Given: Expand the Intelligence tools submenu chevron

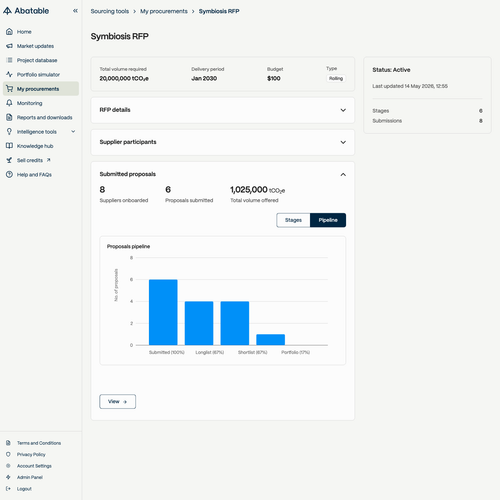Looking at the screenshot, I should point(73,132).
